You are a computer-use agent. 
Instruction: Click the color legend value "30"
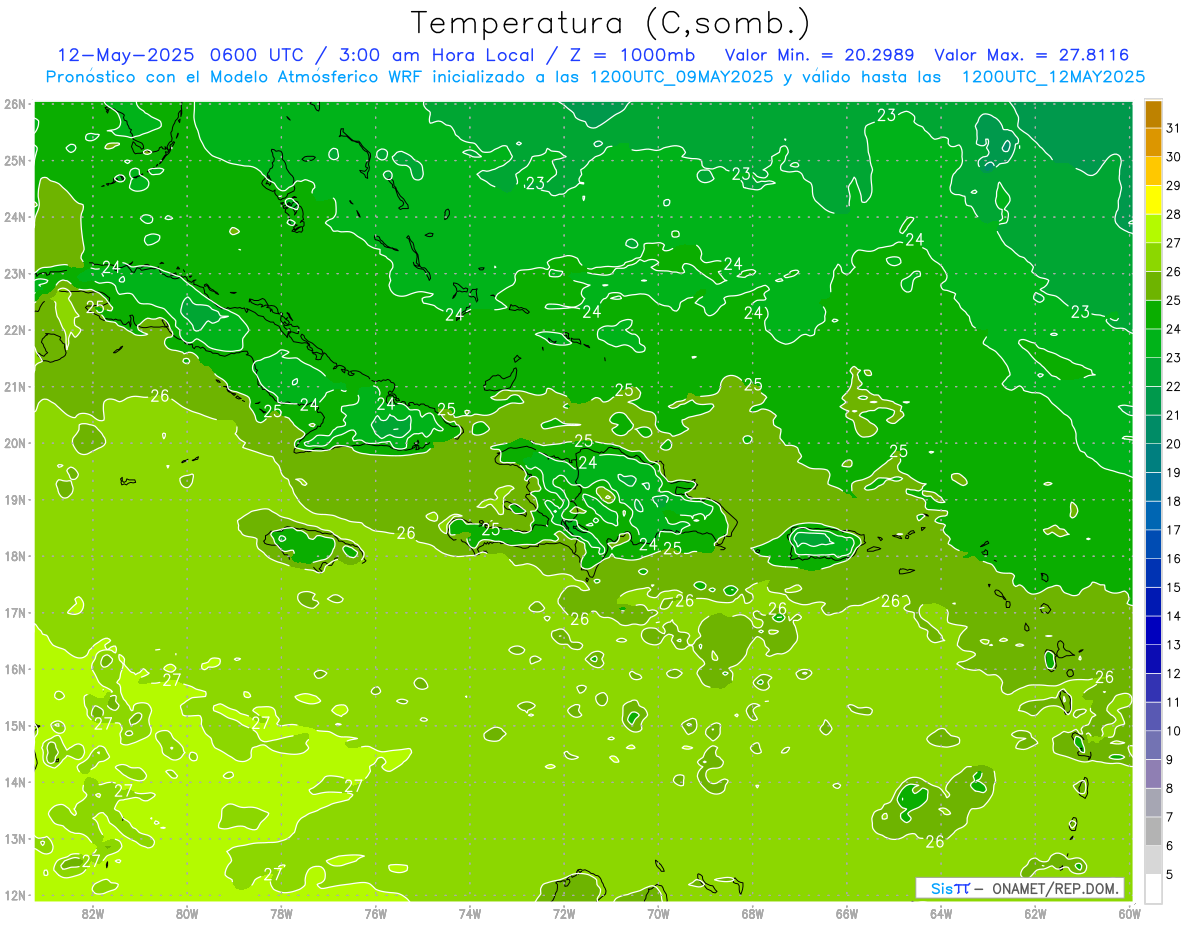tap(1173, 157)
